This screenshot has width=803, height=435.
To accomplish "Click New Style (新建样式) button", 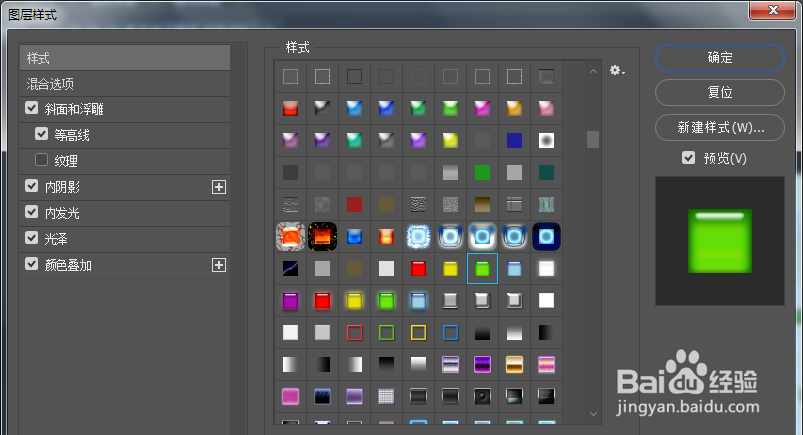I will [720, 127].
